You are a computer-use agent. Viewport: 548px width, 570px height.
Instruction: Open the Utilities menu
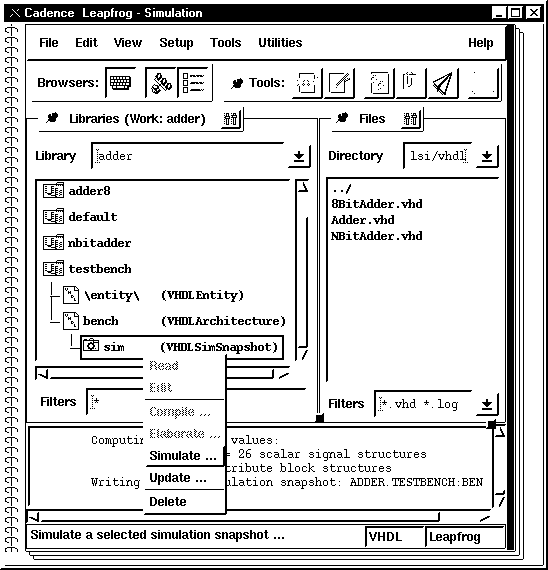coord(280,43)
